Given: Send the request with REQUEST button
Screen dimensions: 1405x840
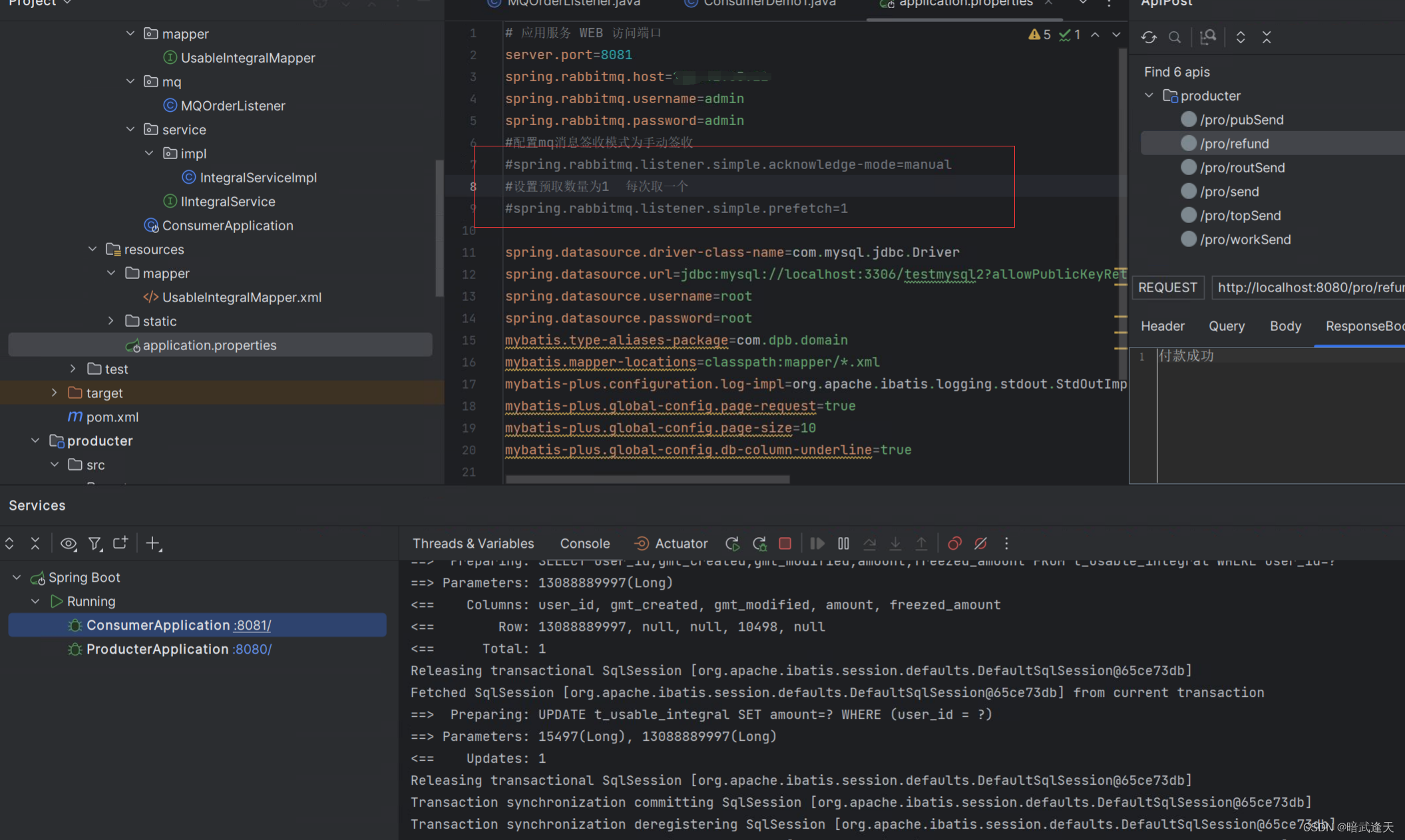Looking at the screenshot, I should (1167, 288).
